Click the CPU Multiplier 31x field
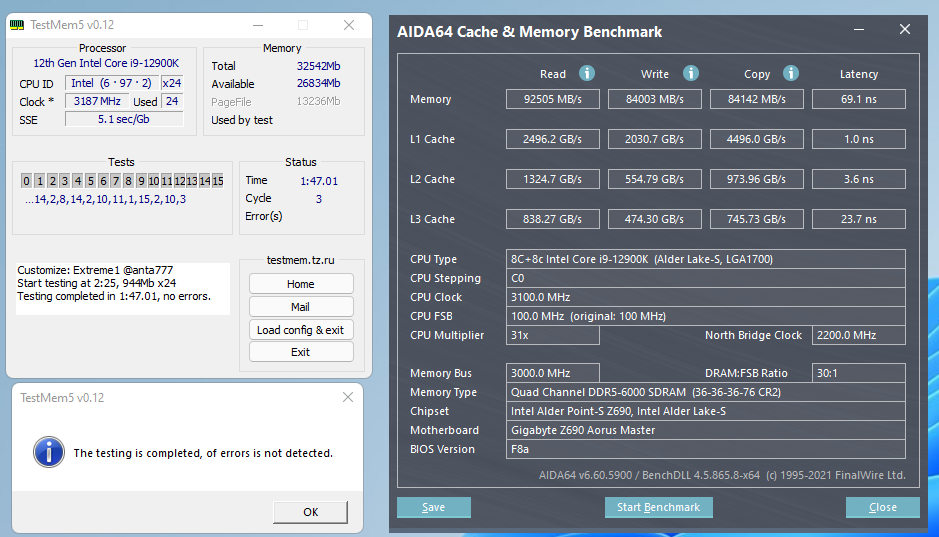 tap(553, 335)
